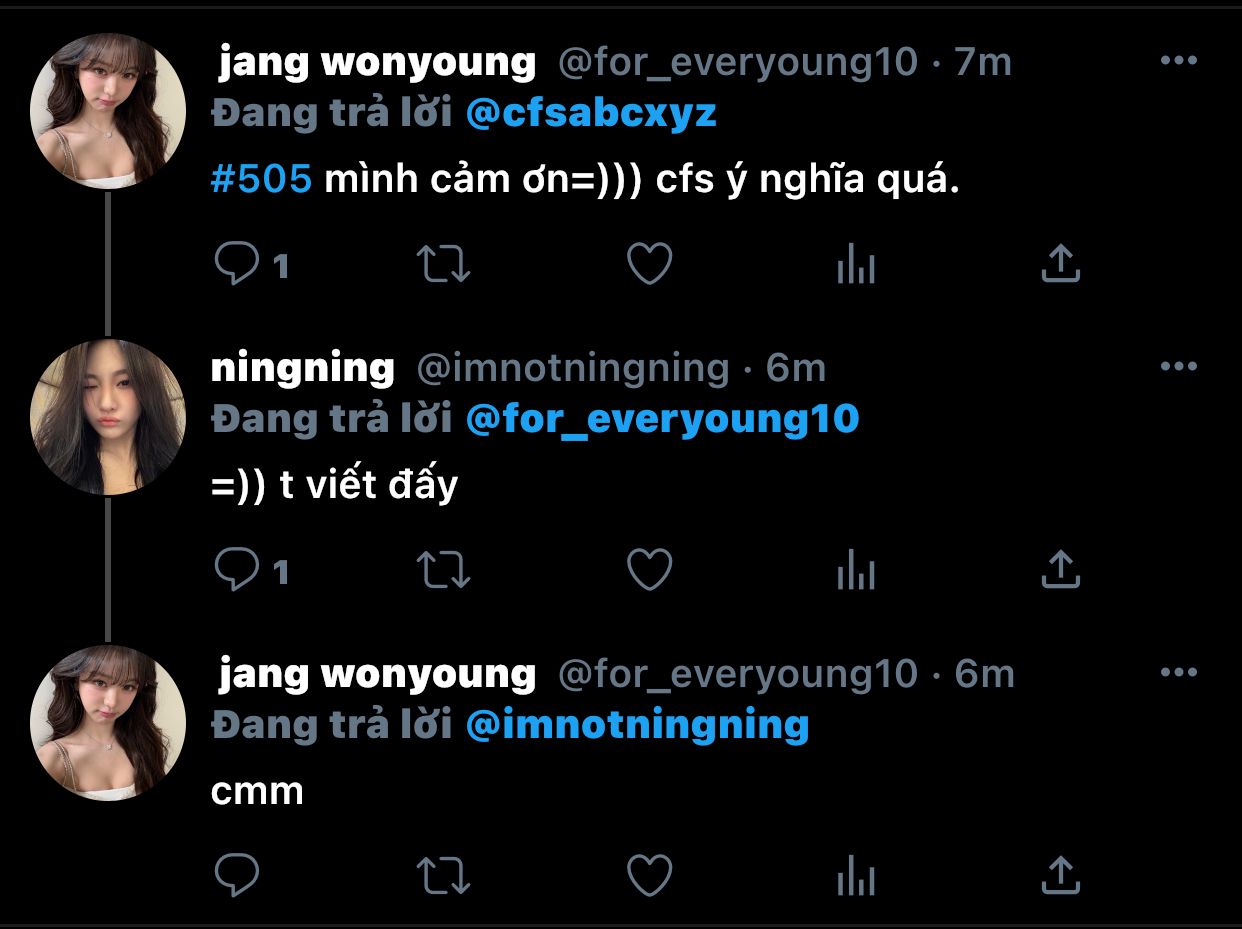This screenshot has width=1242, height=929.
Task: Like ningning's 't viết đấy' tweet
Action: click(649, 571)
